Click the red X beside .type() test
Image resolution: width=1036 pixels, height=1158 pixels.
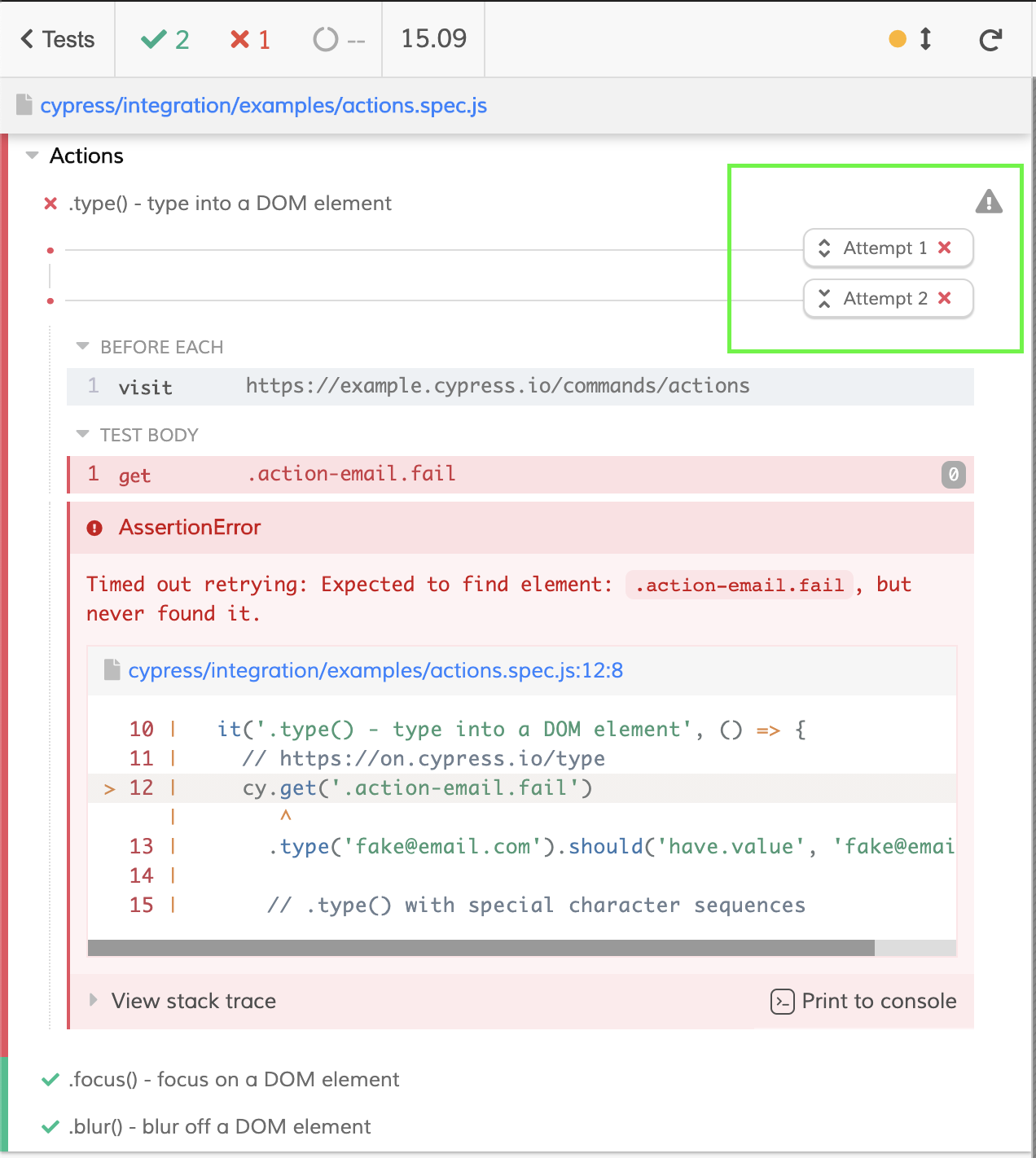click(x=50, y=203)
